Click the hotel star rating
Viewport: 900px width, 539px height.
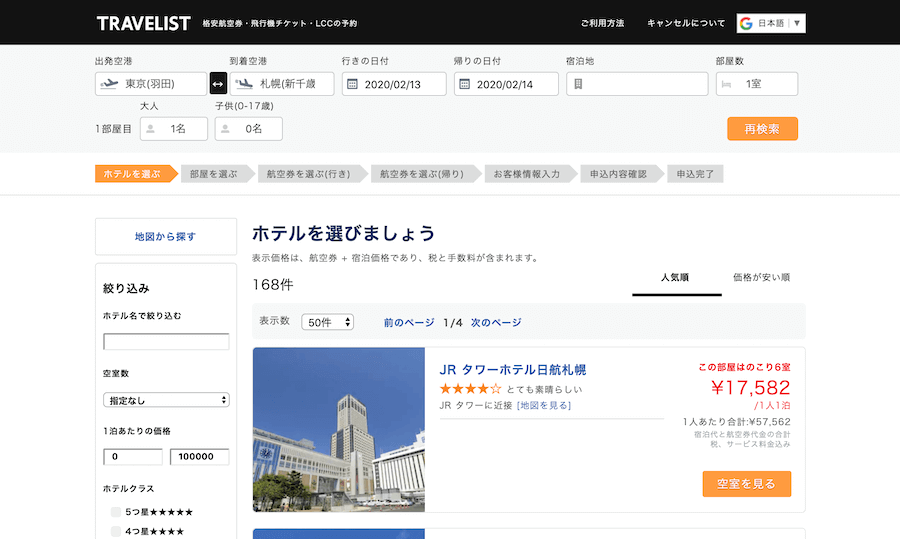tap(470, 389)
